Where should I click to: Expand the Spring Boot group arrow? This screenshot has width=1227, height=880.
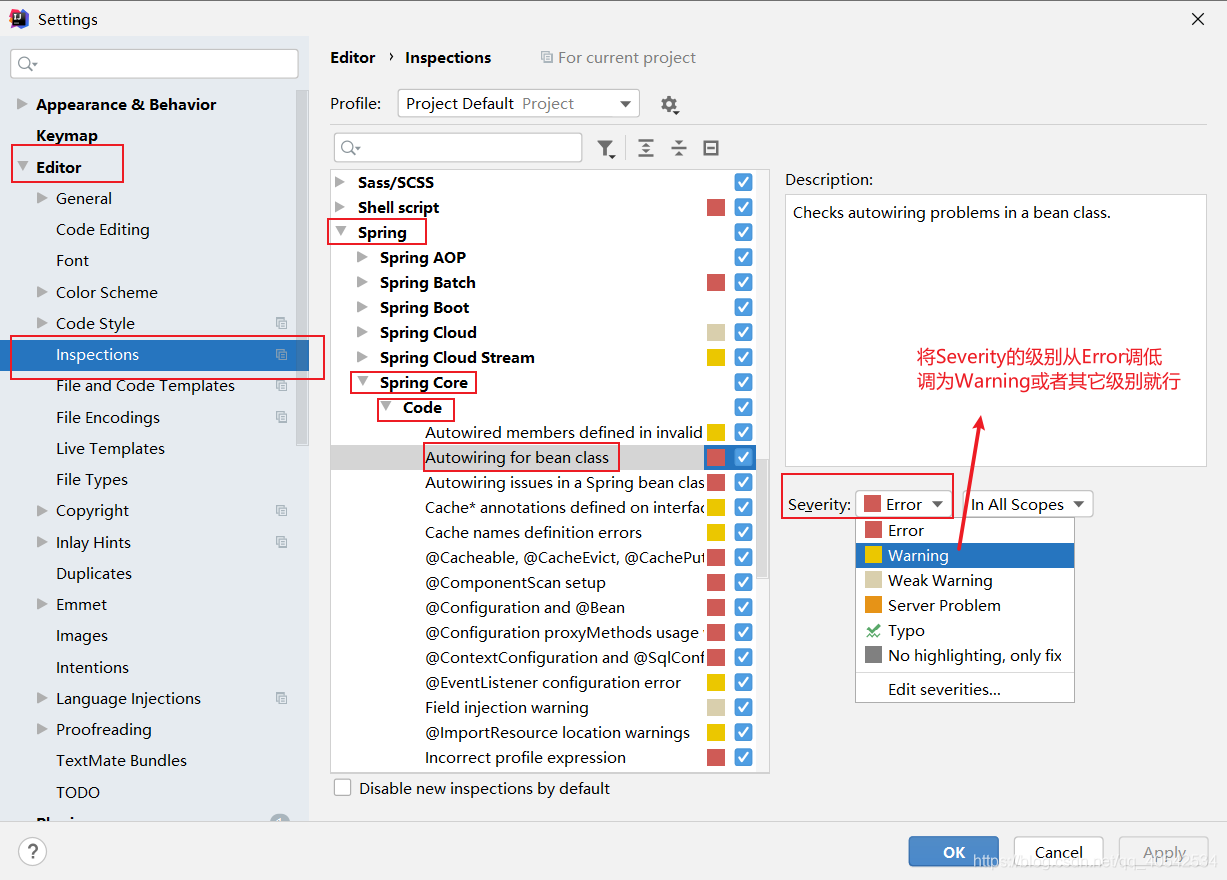[x=362, y=307]
